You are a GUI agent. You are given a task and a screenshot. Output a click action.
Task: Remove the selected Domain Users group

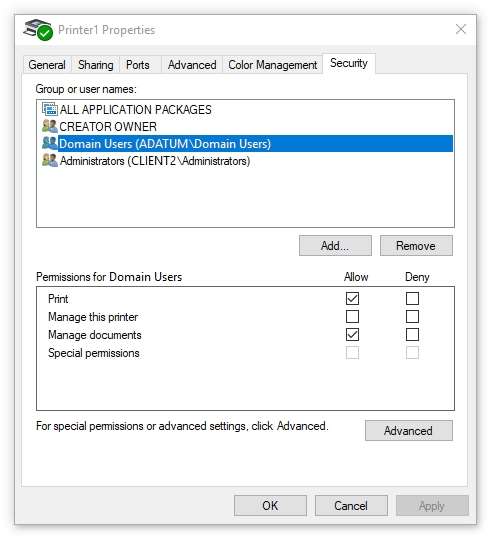[416, 245]
